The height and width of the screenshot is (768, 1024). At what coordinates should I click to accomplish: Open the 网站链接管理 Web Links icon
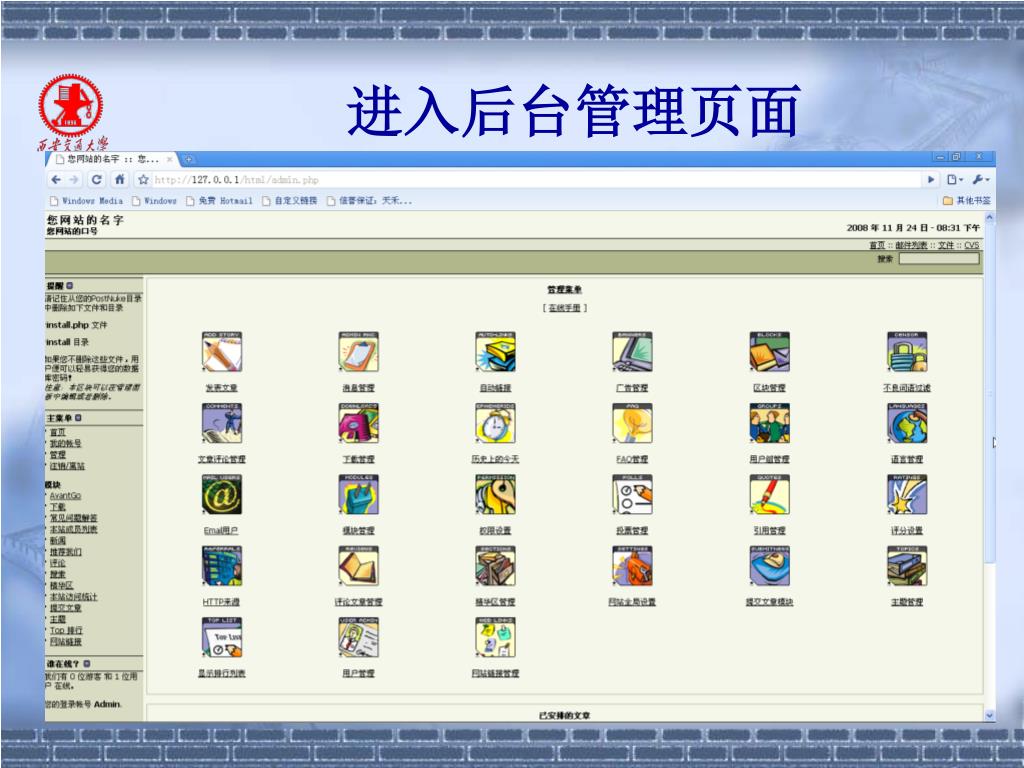(x=495, y=637)
